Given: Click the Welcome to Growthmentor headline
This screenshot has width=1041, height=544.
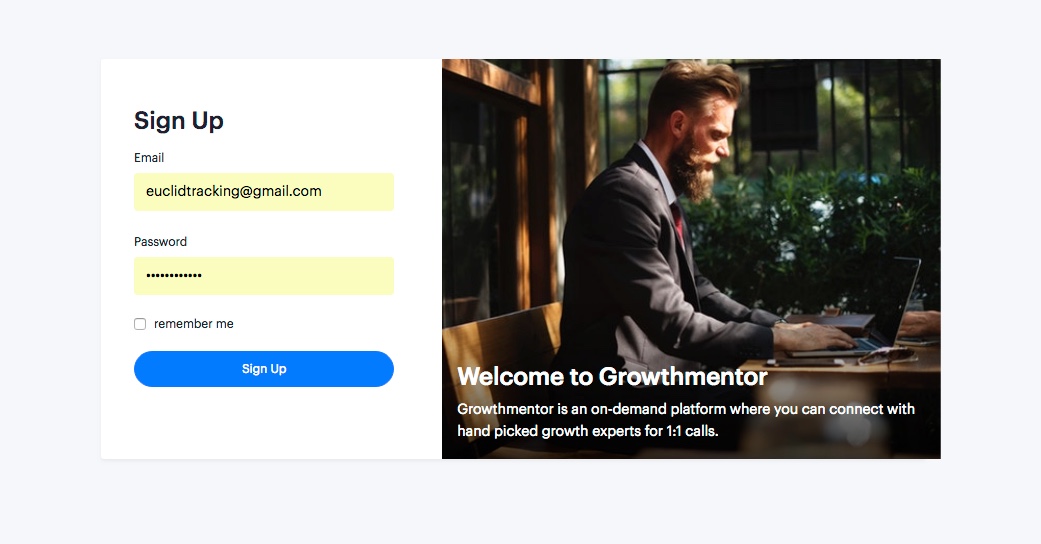Looking at the screenshot, I should pos(612,377).
